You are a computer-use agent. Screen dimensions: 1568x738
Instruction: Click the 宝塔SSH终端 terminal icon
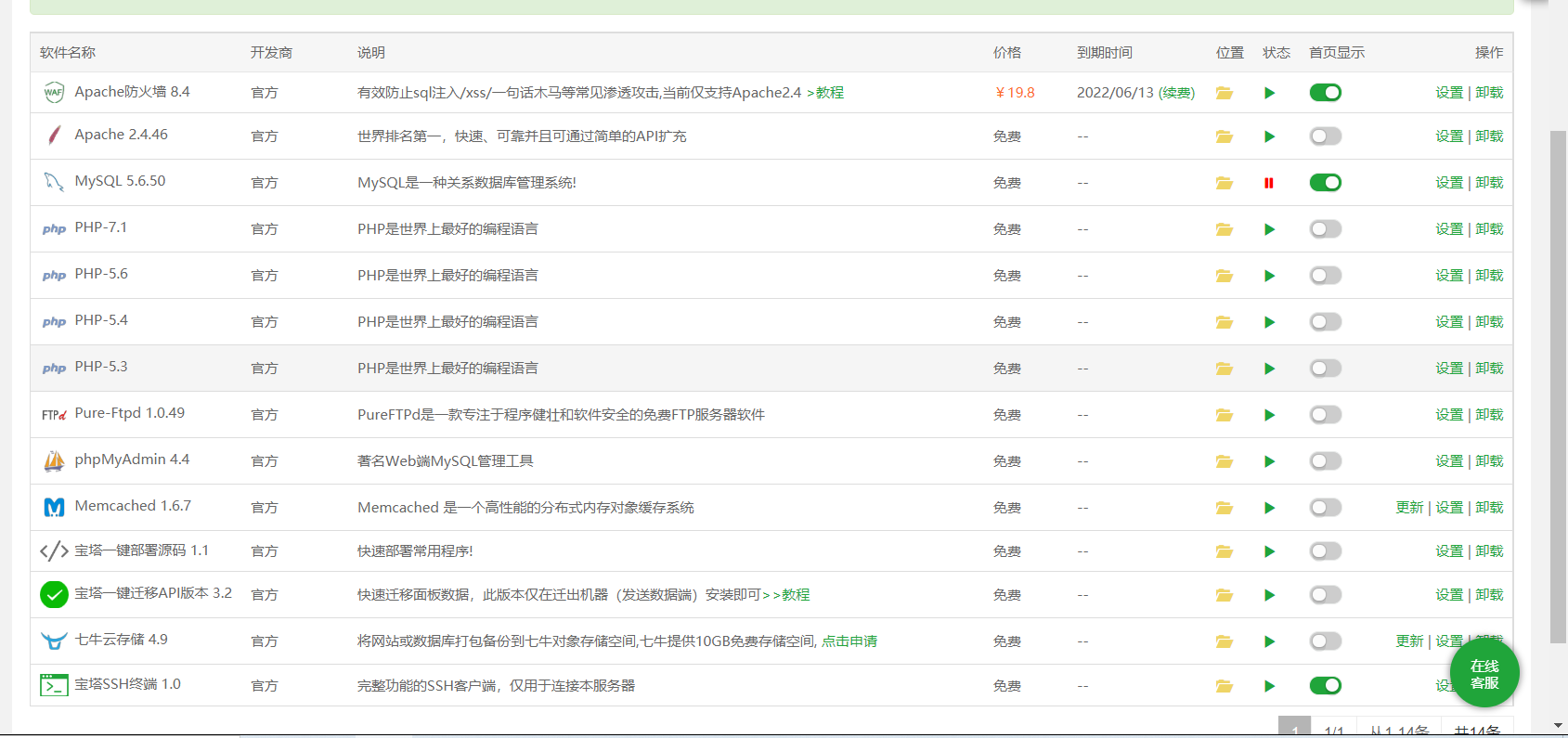[54, 685]
